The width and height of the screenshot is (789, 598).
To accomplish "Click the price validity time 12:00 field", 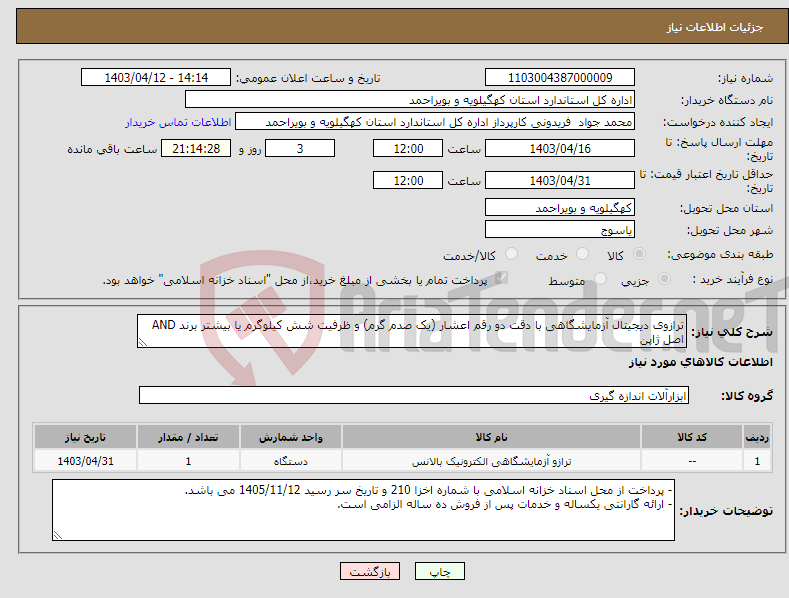I will click(x=408, y=180).
